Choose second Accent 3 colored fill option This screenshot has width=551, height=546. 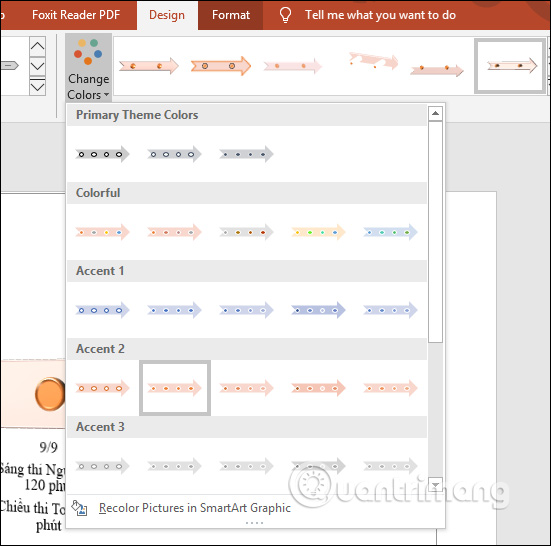[174, 466]
